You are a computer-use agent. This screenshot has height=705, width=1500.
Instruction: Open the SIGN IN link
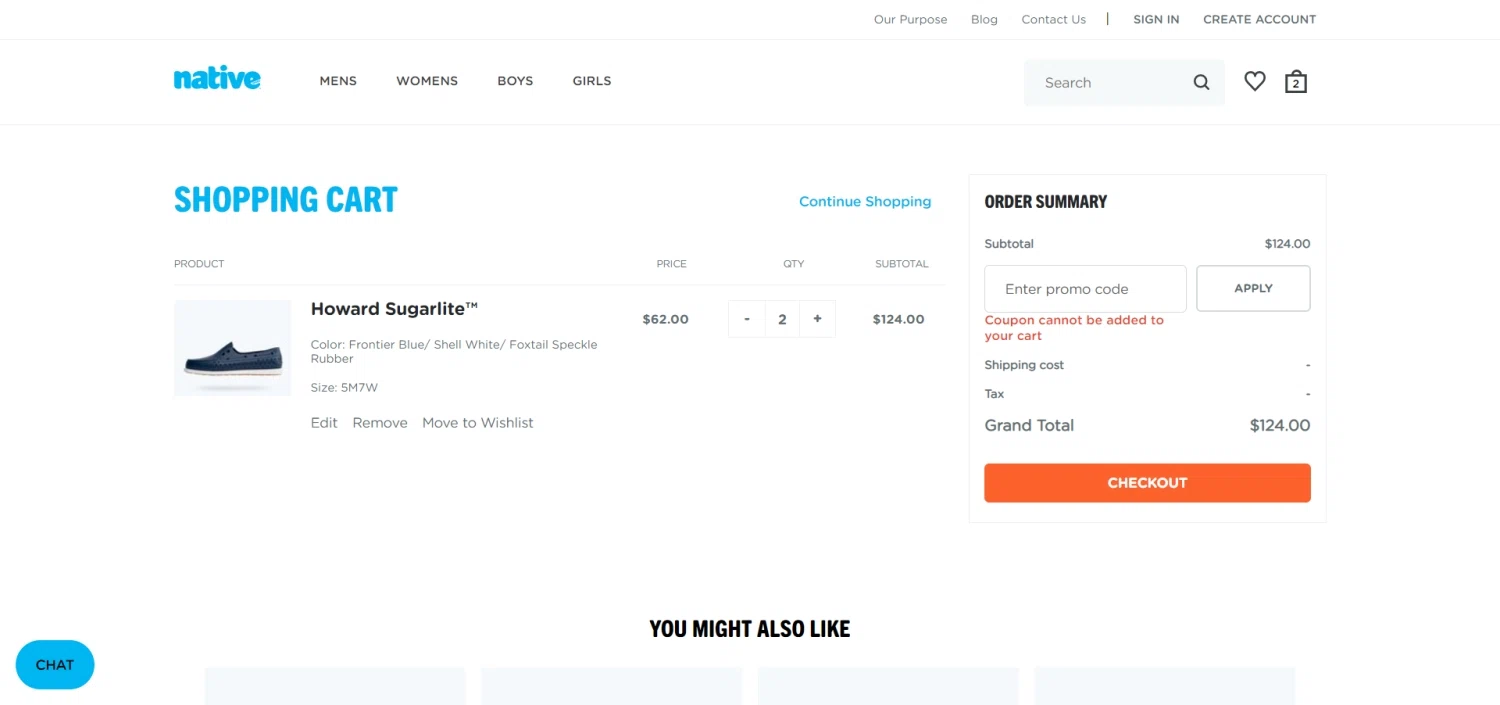tap(1156, 19)
